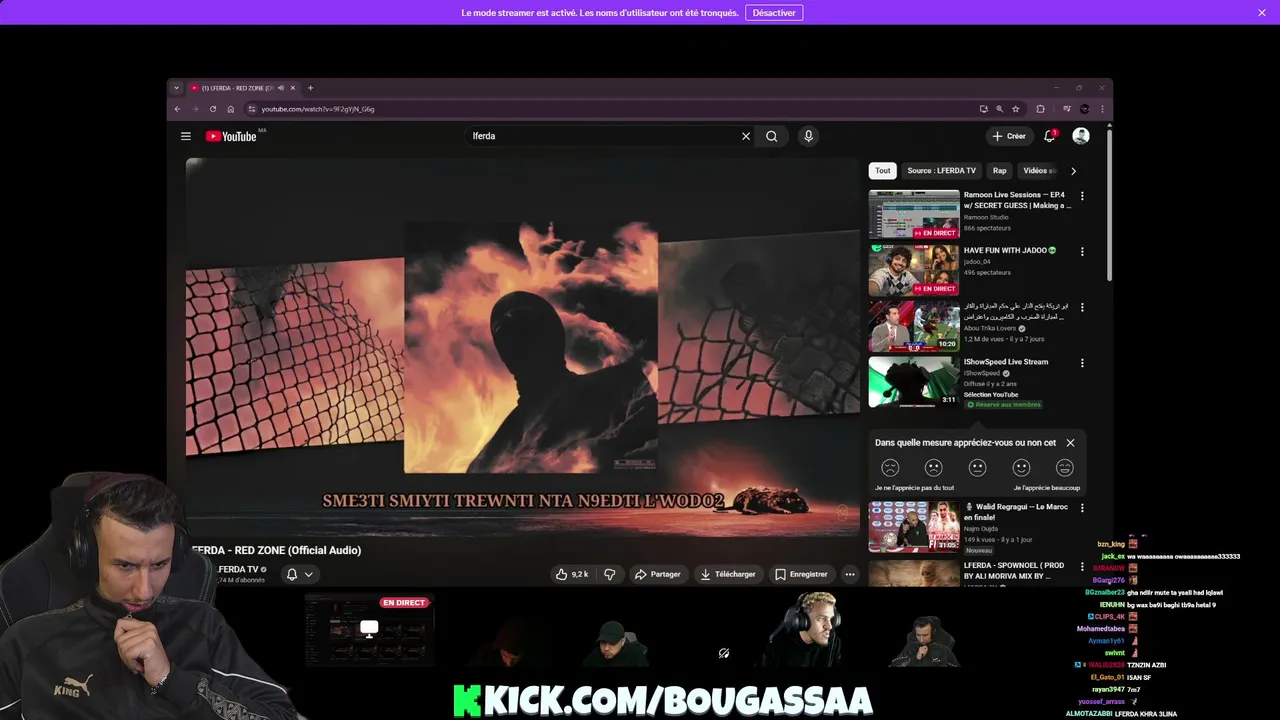1280x720 pixels.
Task: Open the subscription notification bell dropdown
Action: (299, 574)
